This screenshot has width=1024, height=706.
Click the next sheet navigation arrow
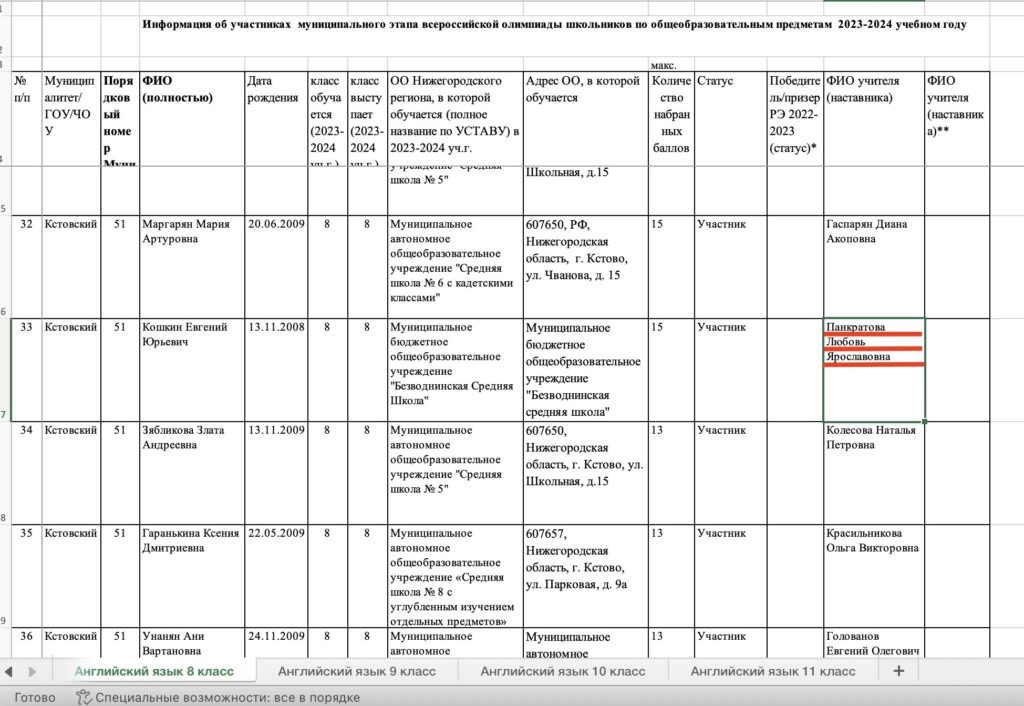coord(32,671)
